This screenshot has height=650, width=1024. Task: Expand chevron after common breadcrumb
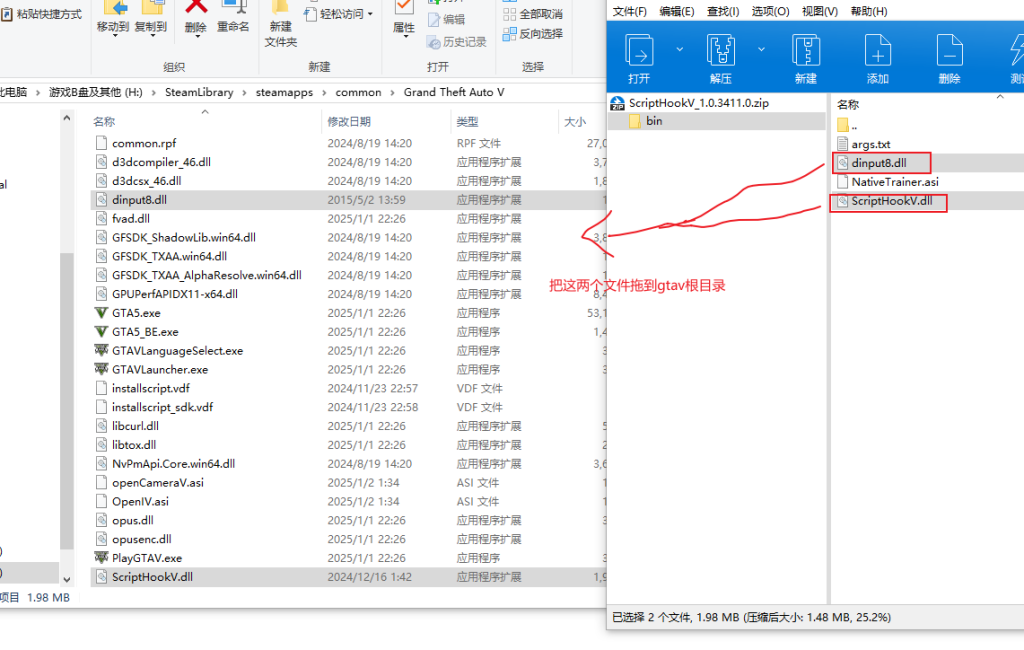coord(392,93)
